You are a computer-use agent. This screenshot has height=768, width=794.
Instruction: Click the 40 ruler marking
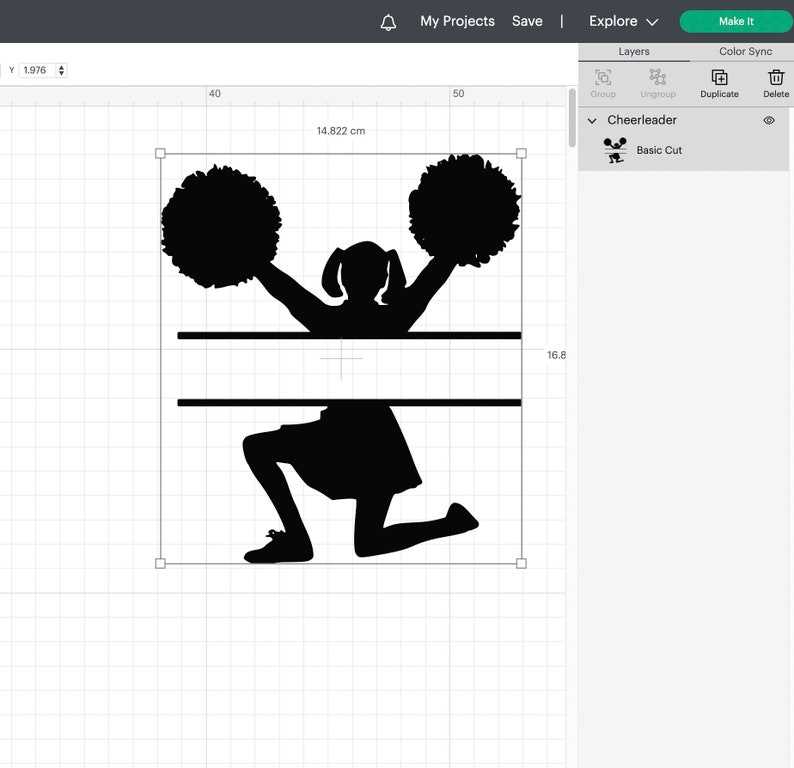[x=215, y=94]
